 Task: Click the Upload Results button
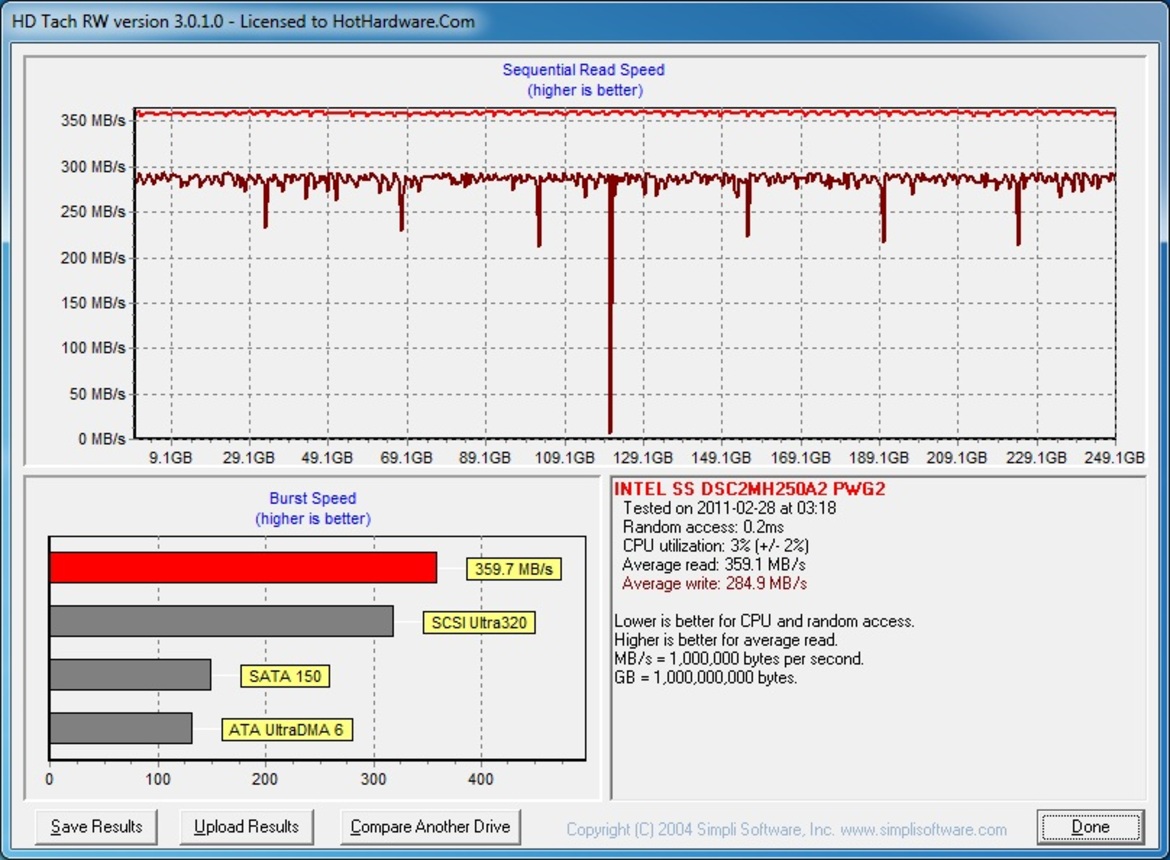coord(246,826)
